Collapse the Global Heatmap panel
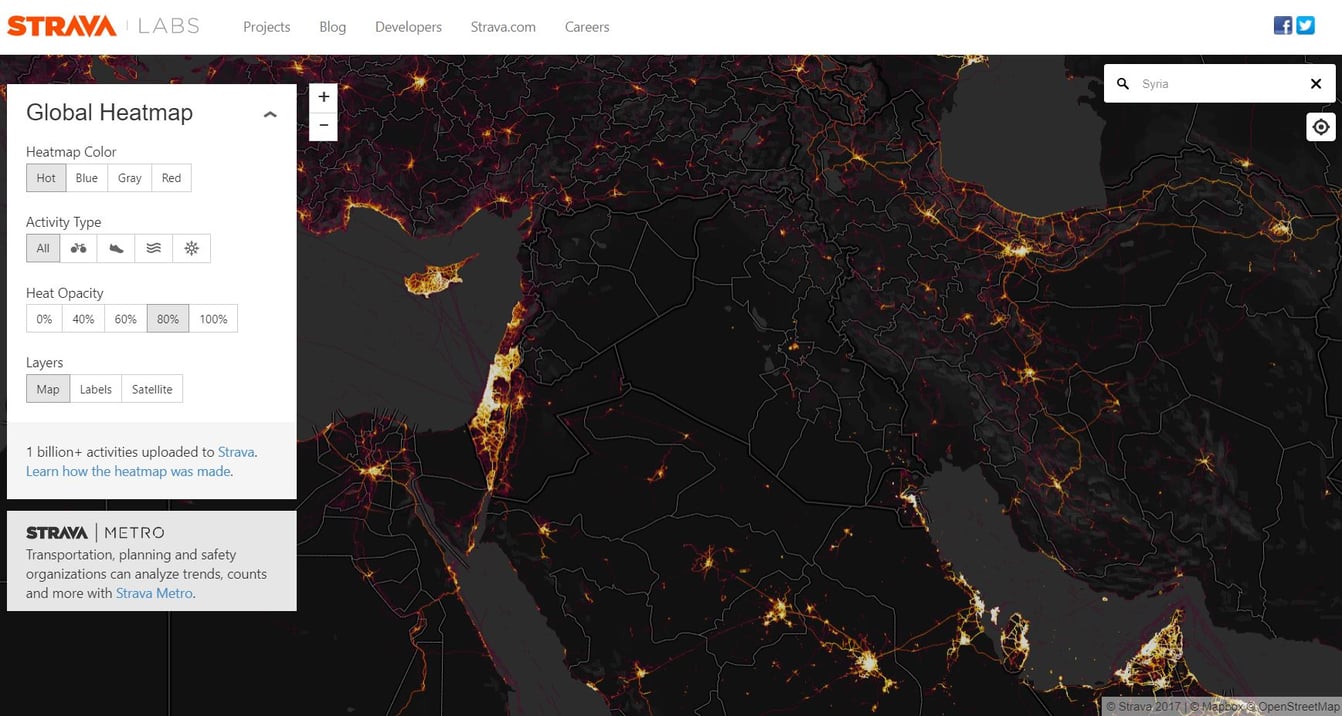The image size is (1342, 716). coord(270,113)
